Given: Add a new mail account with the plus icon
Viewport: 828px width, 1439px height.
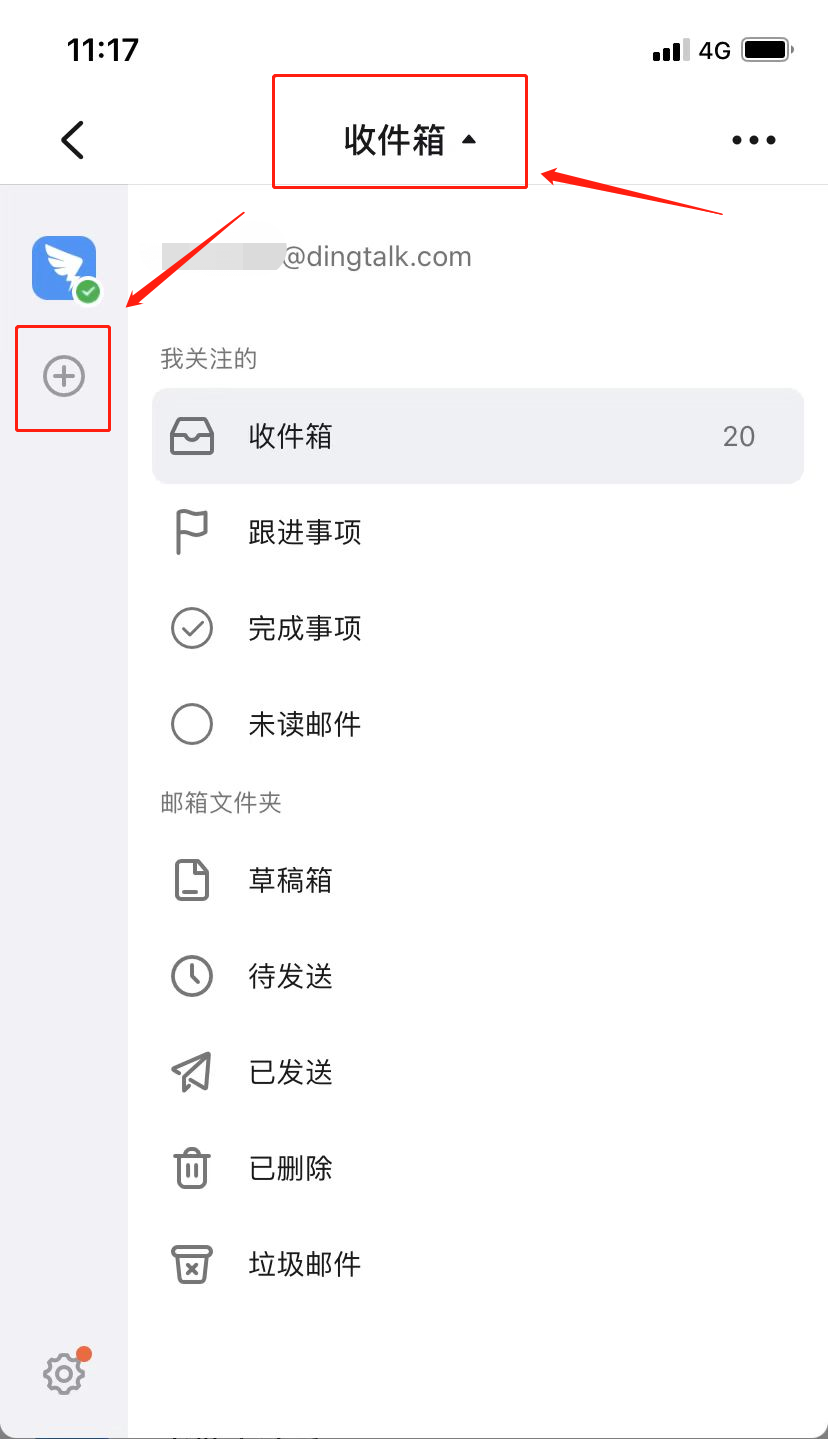Looking at the screenshot, I should (x=64, y=377).
